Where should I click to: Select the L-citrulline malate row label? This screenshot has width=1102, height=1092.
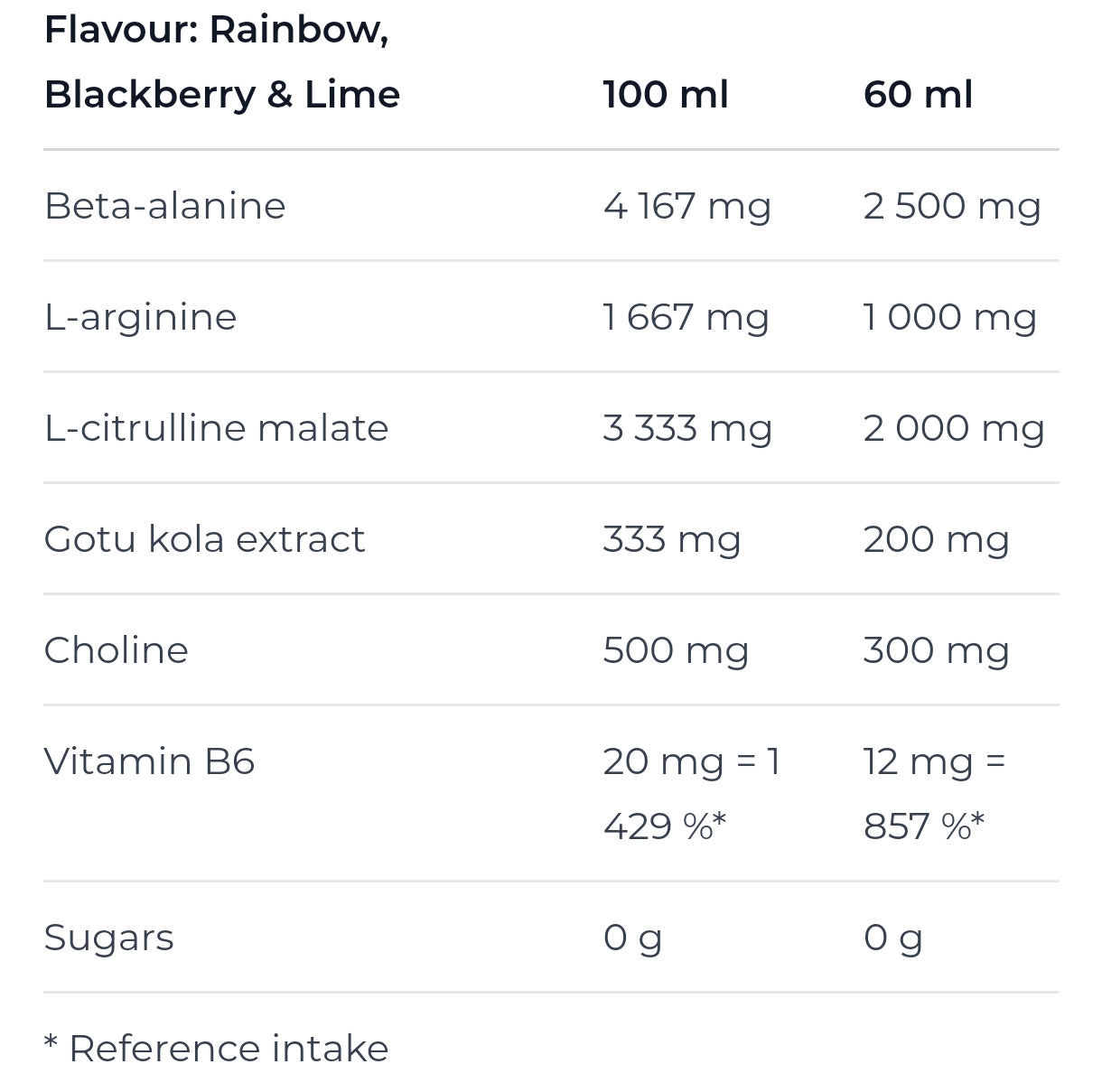(x=216, y=428)
